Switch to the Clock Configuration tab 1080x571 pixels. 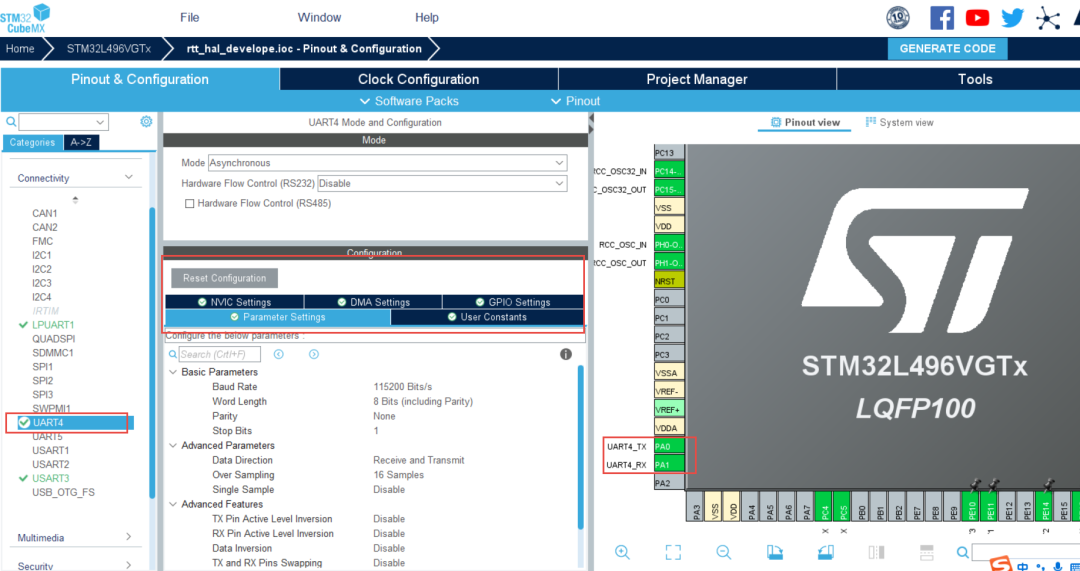pyautogui.click(x=419, y=79)
